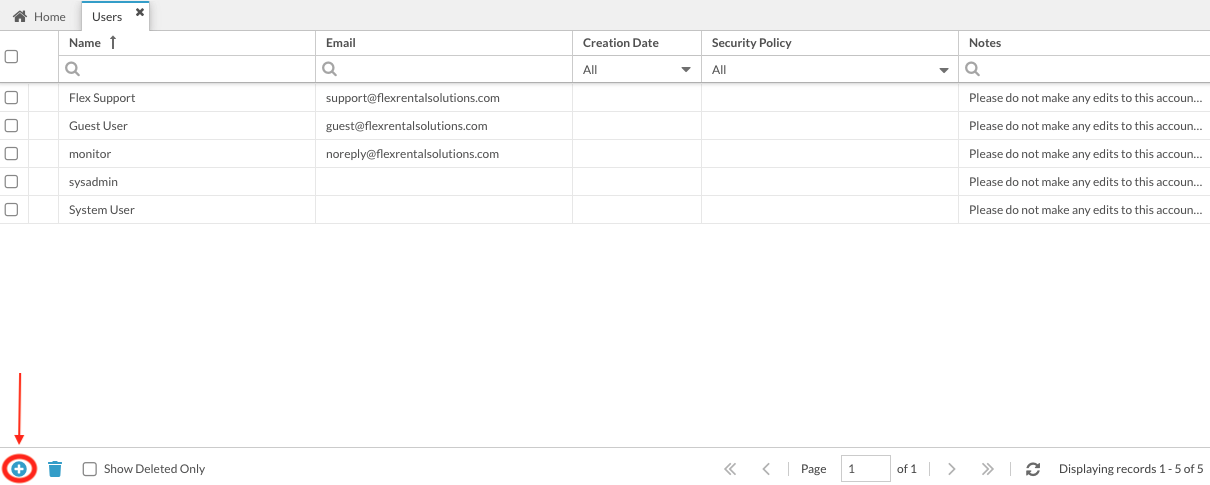1210x485 pixels.
Task: Click noreply@flexrentalsolutions.com email cell
Action: [x=444, y=154]
